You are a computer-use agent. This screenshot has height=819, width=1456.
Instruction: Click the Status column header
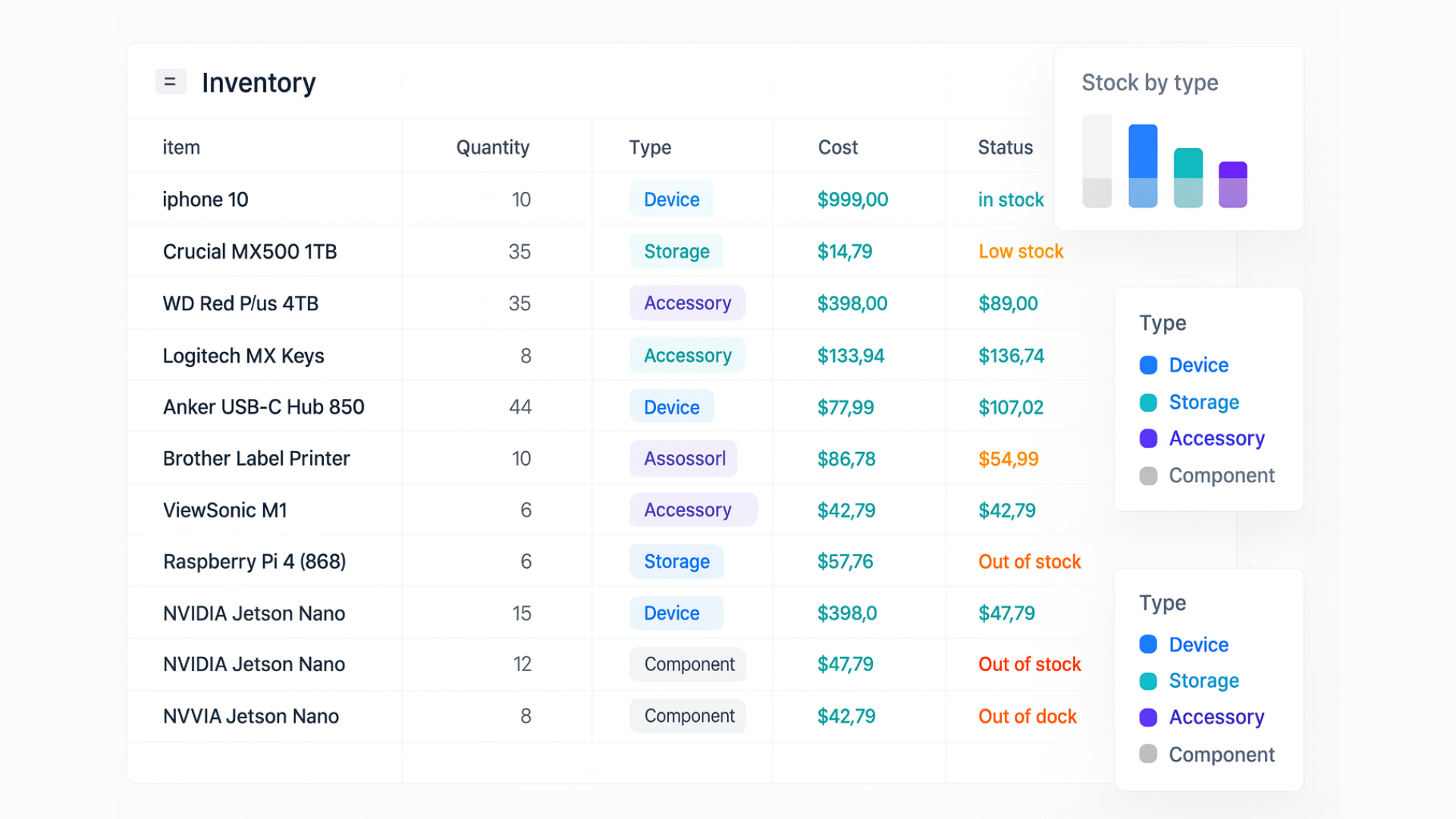point(1005,147)
